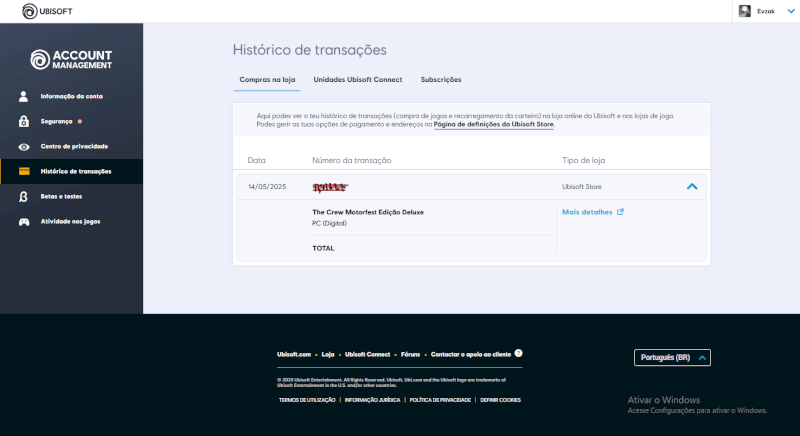Expand the Evzak account menu arrow
This screenshot has height=436, width=800.
click(x=791, y=11)
